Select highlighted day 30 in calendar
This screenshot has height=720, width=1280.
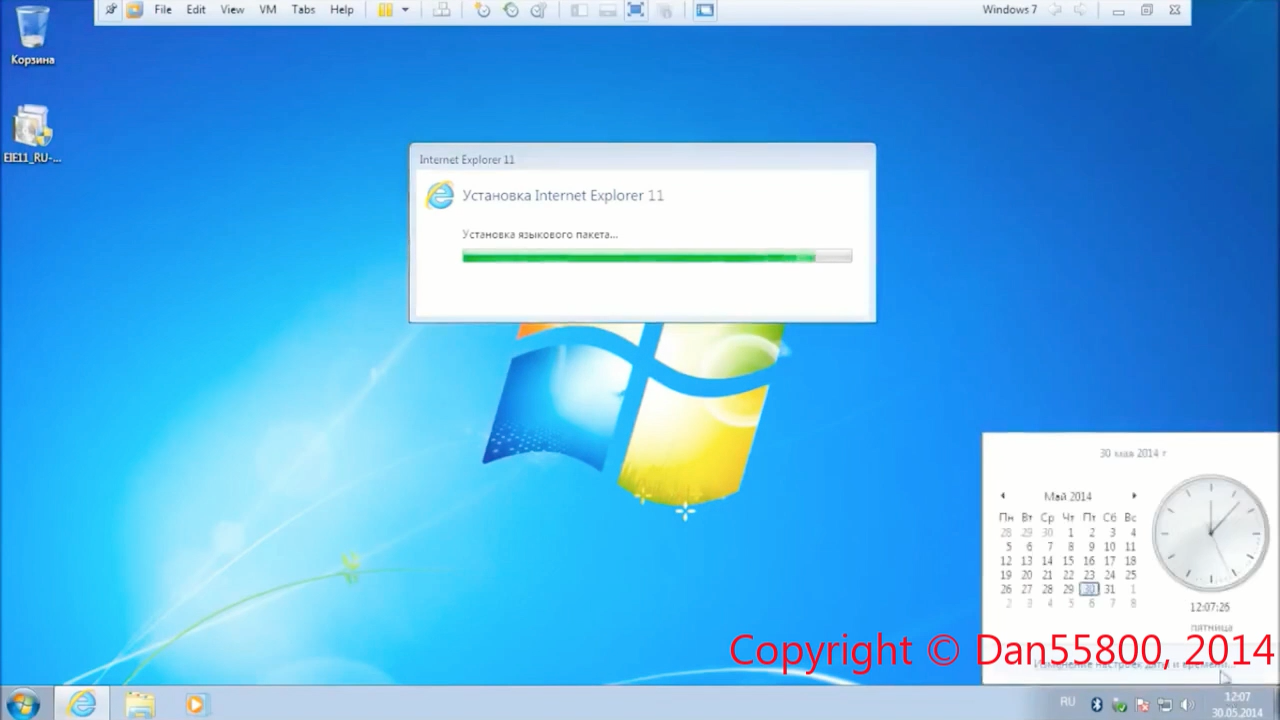[1089, 589]
